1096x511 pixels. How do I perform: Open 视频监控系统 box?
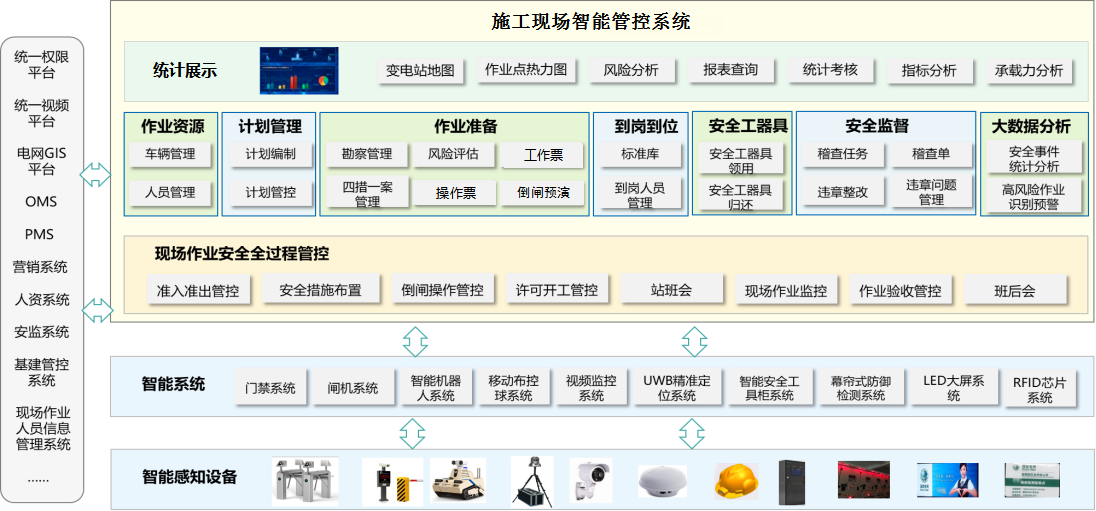(x=591, y=388)
